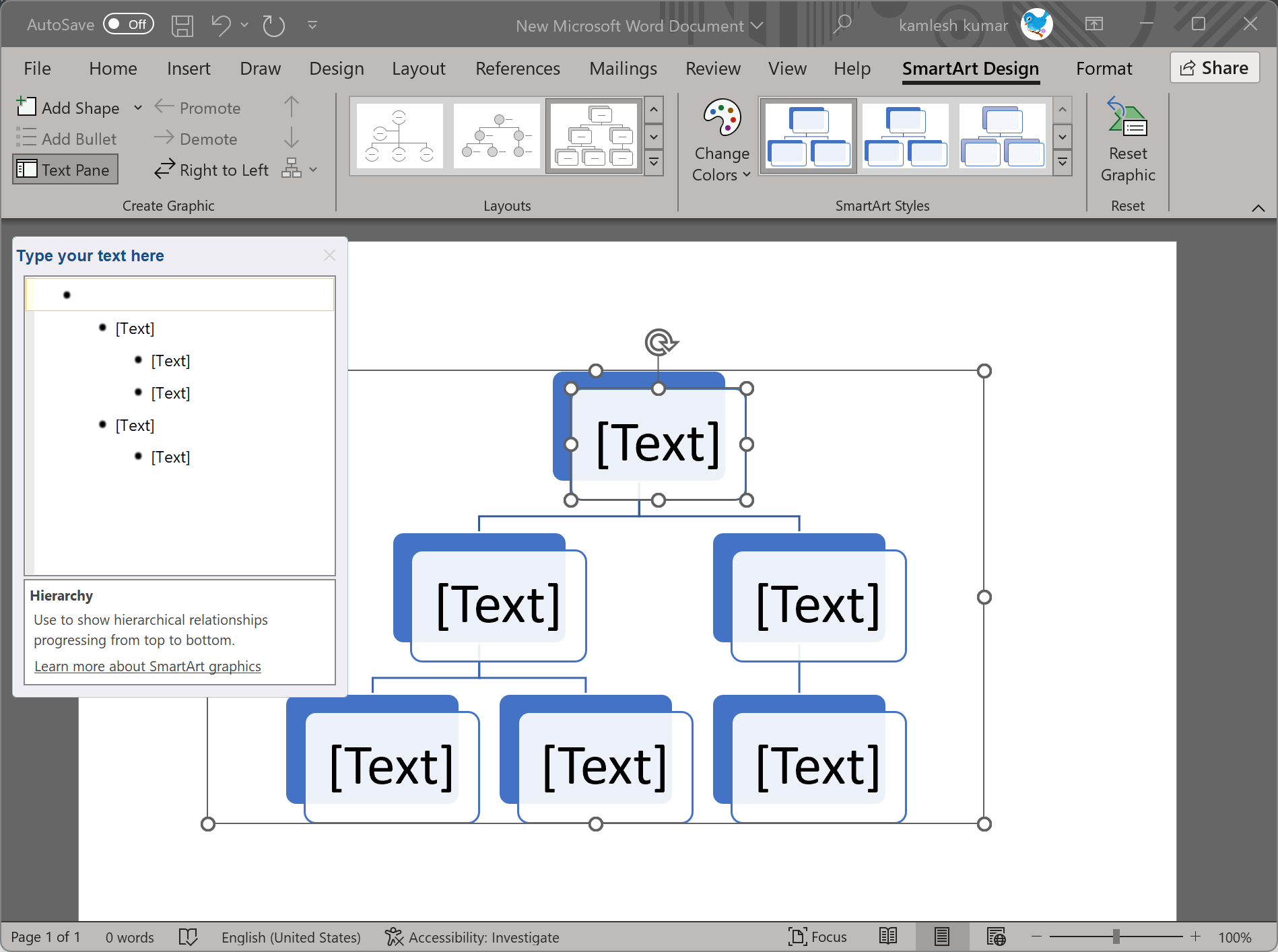
Task: Switch to the Mailings tab
Action: (624, 69)
